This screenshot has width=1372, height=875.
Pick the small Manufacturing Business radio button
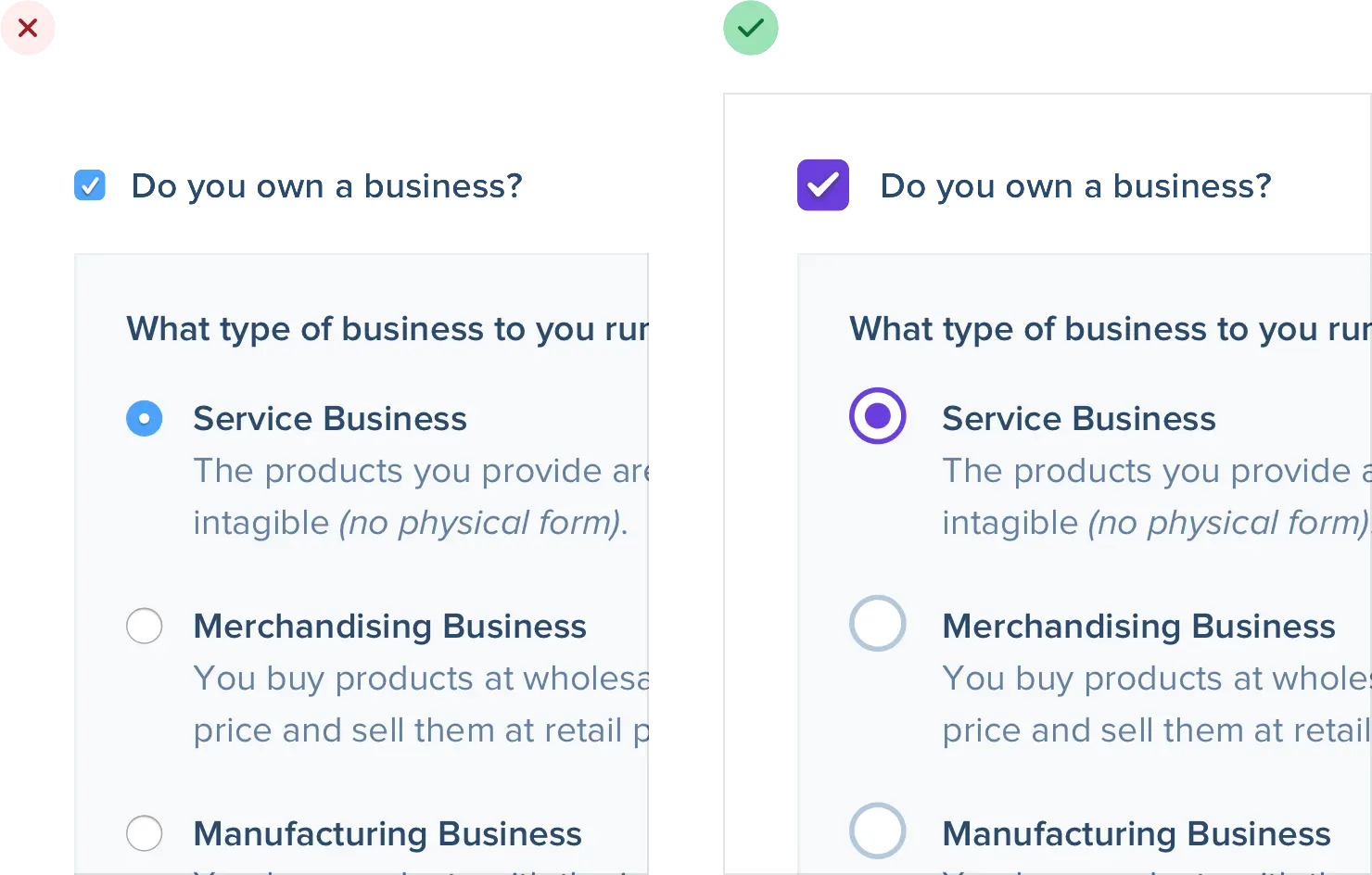point(145,833)
